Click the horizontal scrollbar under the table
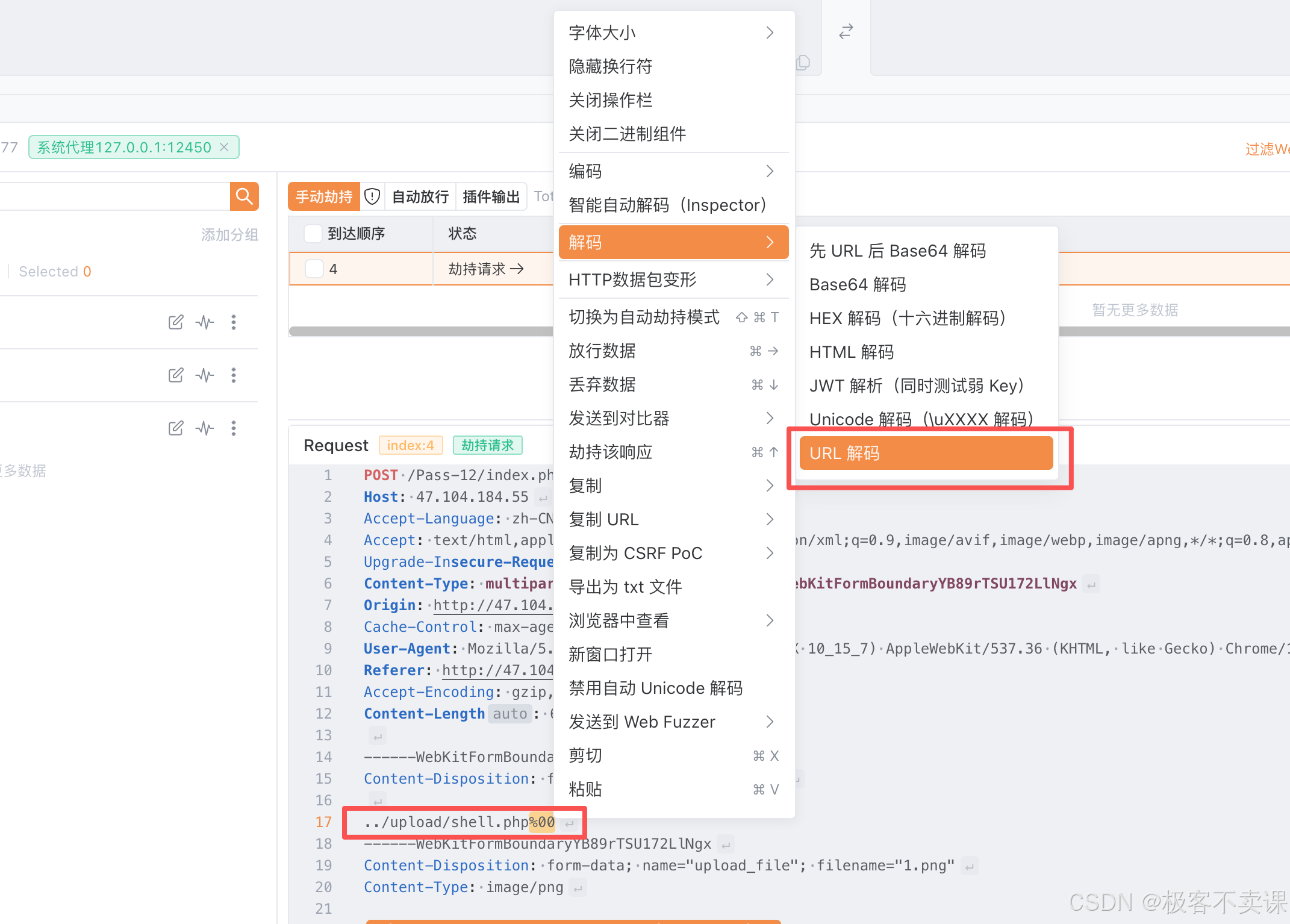 [421, 331]
